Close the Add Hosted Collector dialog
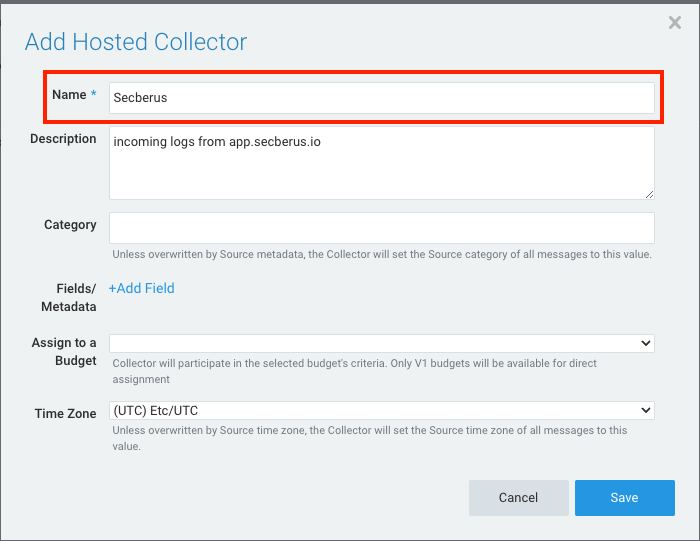700x541 pixels. 675,22
